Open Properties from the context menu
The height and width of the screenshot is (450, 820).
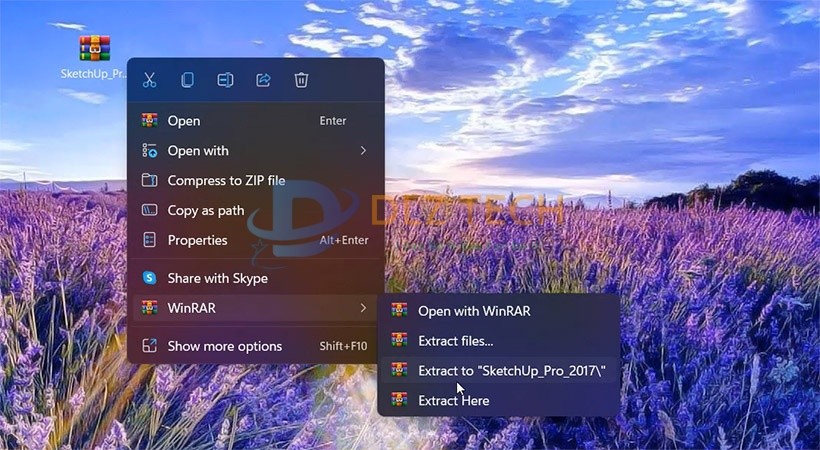(x=197, y=240)
